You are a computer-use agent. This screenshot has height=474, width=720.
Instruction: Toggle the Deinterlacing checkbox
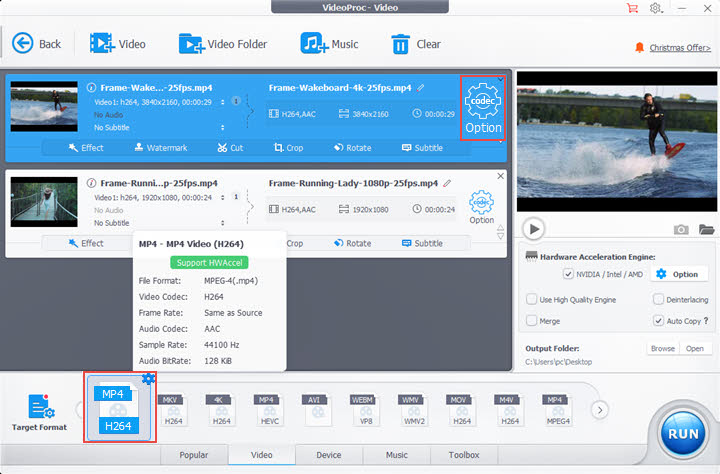[658, 299]
